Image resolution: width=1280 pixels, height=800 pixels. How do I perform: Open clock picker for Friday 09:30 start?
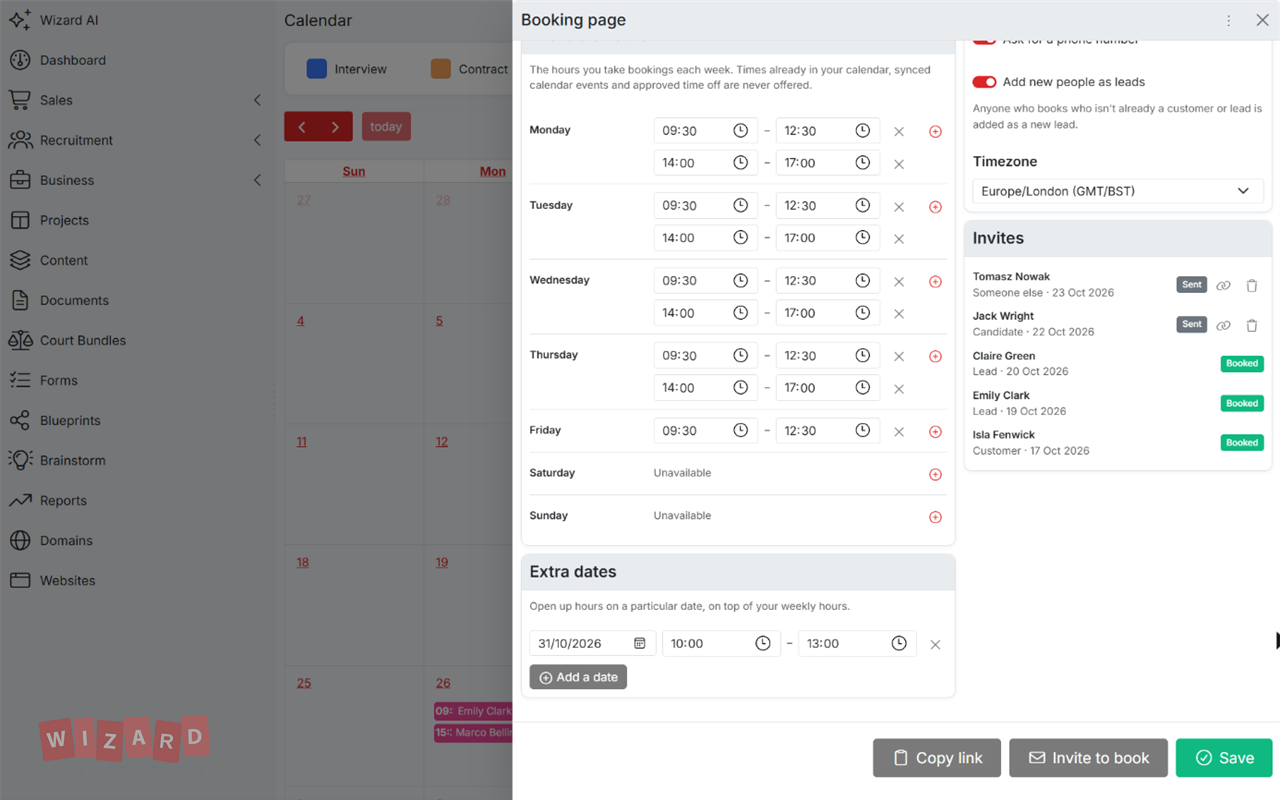click(740, 431)
